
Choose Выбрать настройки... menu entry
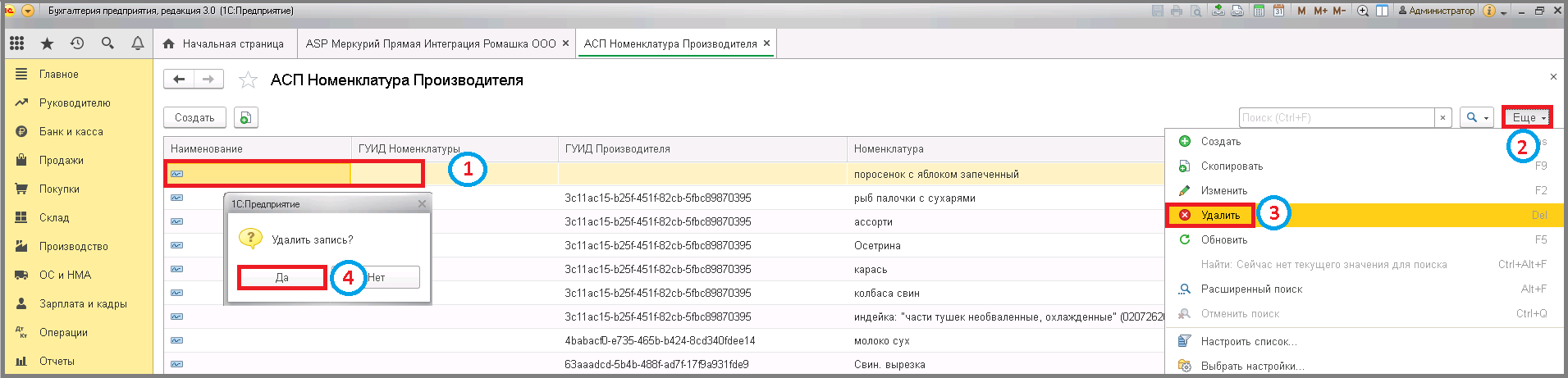tap(1364, 366)
